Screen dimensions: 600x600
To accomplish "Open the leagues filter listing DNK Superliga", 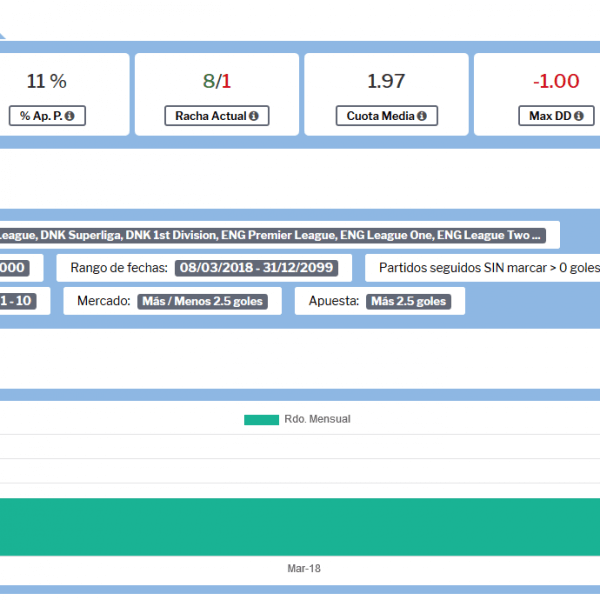I will tap(271, 236).
